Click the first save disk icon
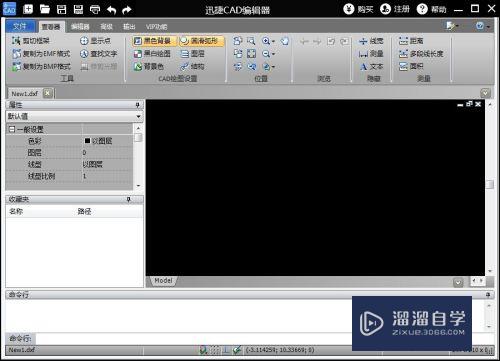500x361 pixels. click(62, 9)
